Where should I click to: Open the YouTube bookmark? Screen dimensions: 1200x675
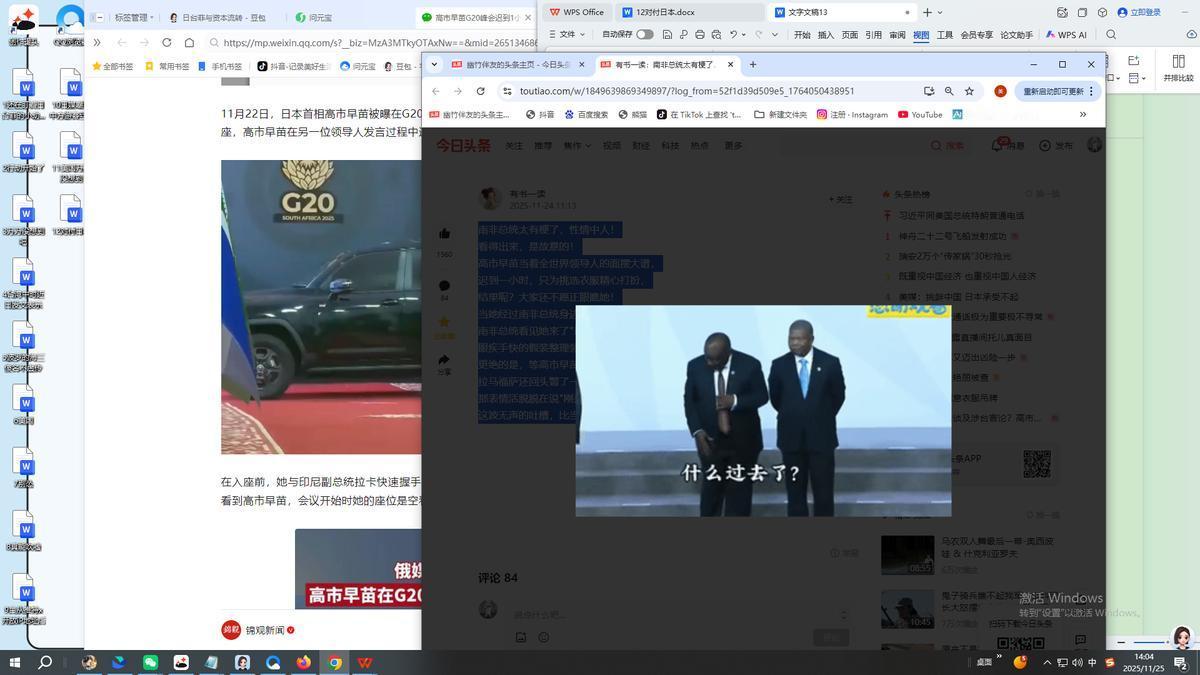[920, 115]
